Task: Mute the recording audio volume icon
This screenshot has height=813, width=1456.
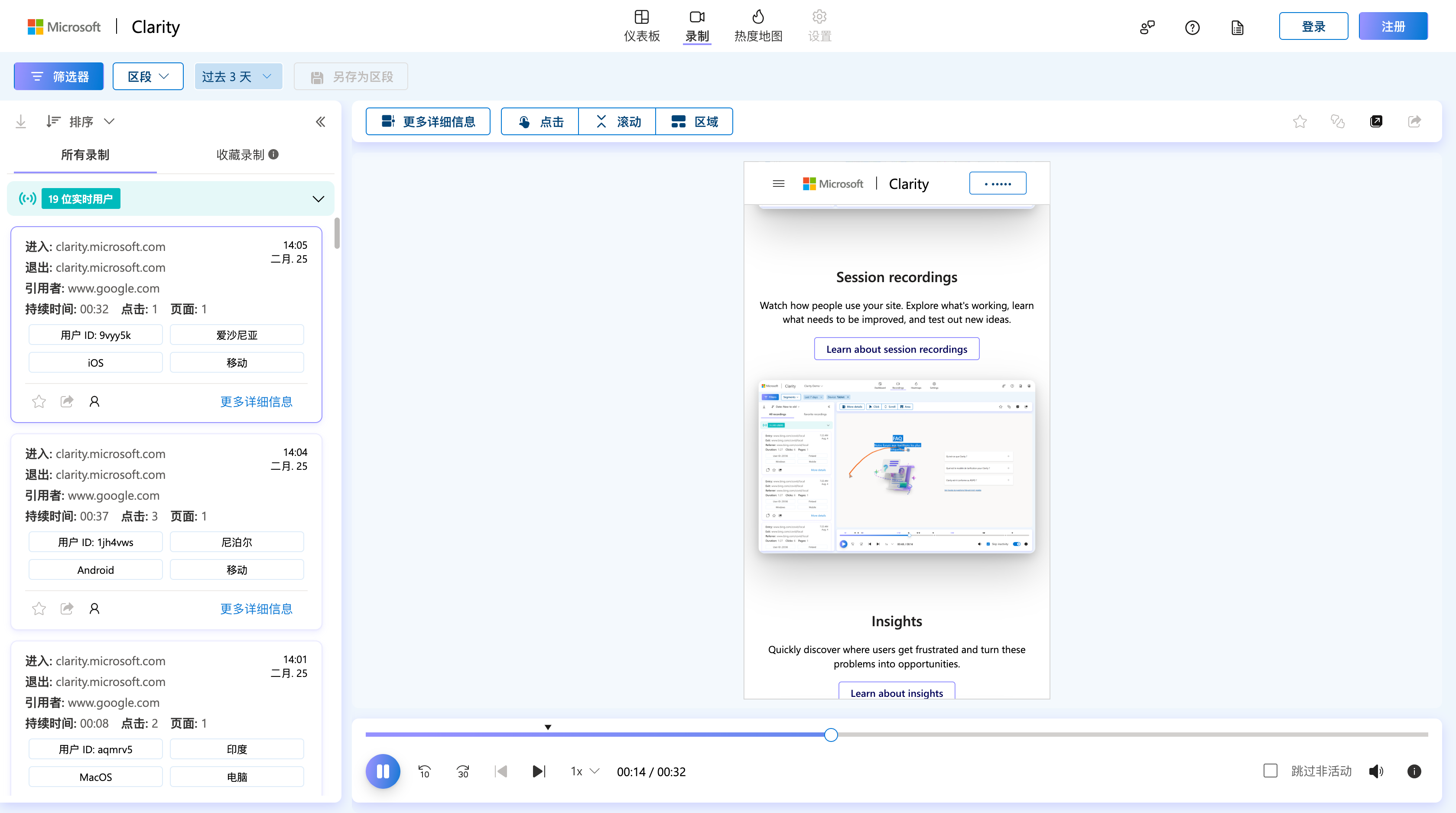Action: [x=1376, y=771]
